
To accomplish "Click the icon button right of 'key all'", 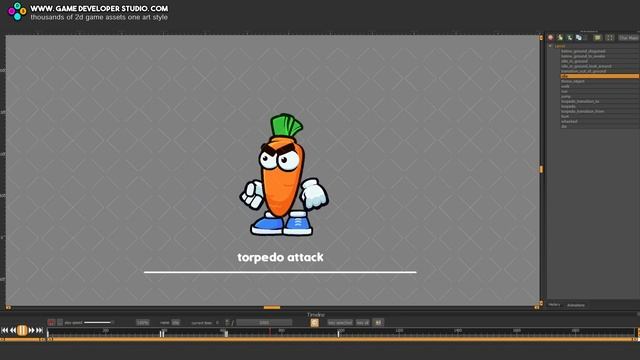I will pos(378,322).
